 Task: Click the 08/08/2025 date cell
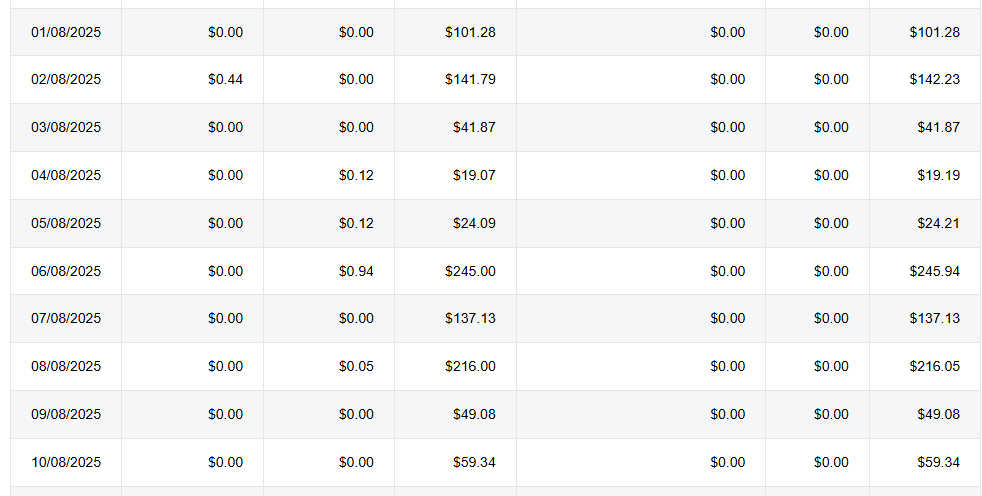(66, 366)
